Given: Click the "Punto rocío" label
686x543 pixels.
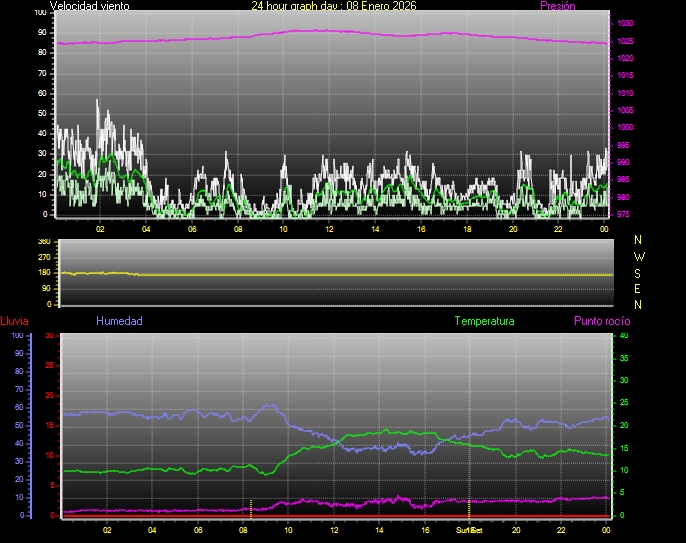Looking at the screenshot, I should (601, 321).
